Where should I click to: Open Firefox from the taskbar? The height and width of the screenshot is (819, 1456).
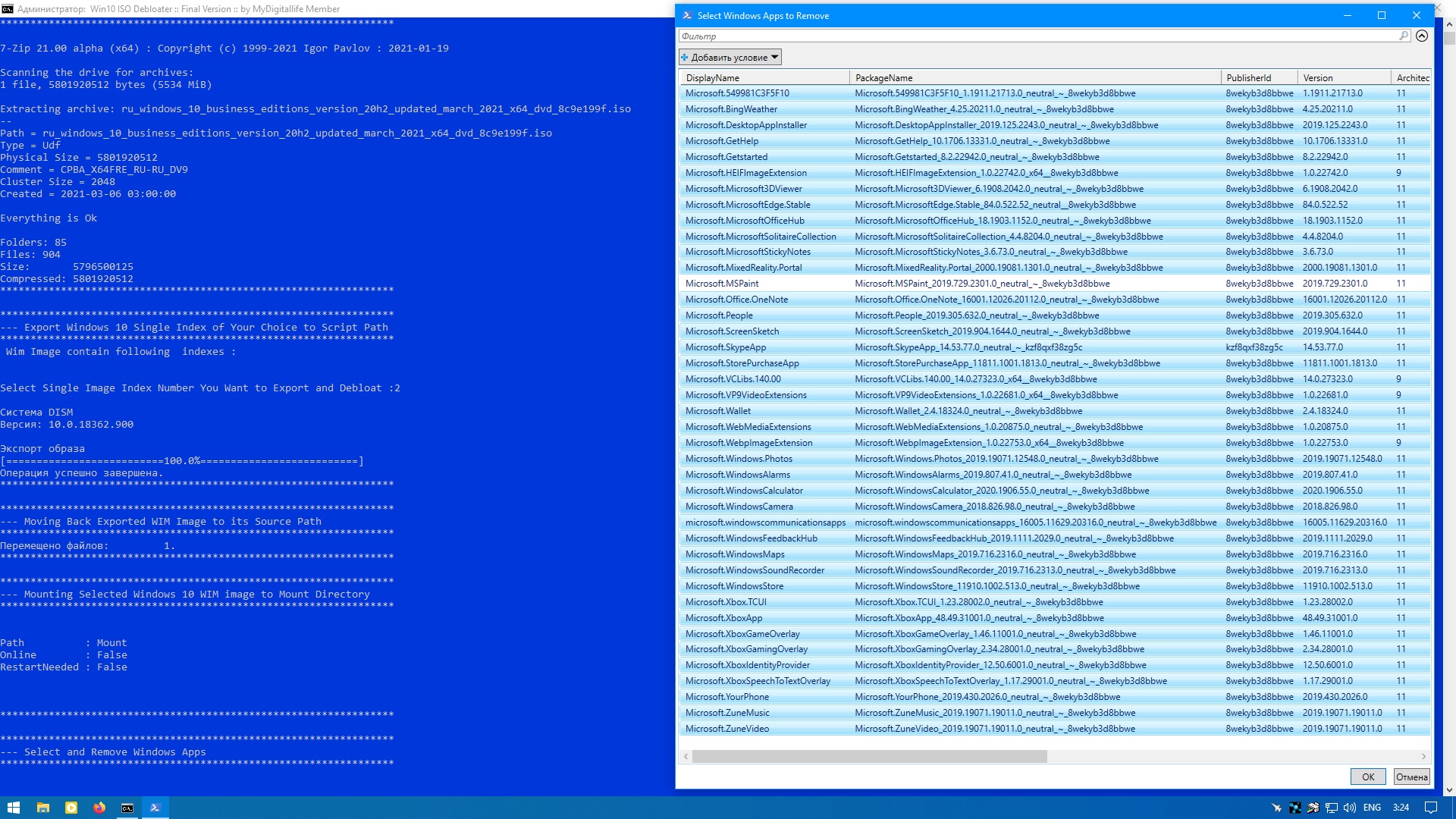pos(99,808)
